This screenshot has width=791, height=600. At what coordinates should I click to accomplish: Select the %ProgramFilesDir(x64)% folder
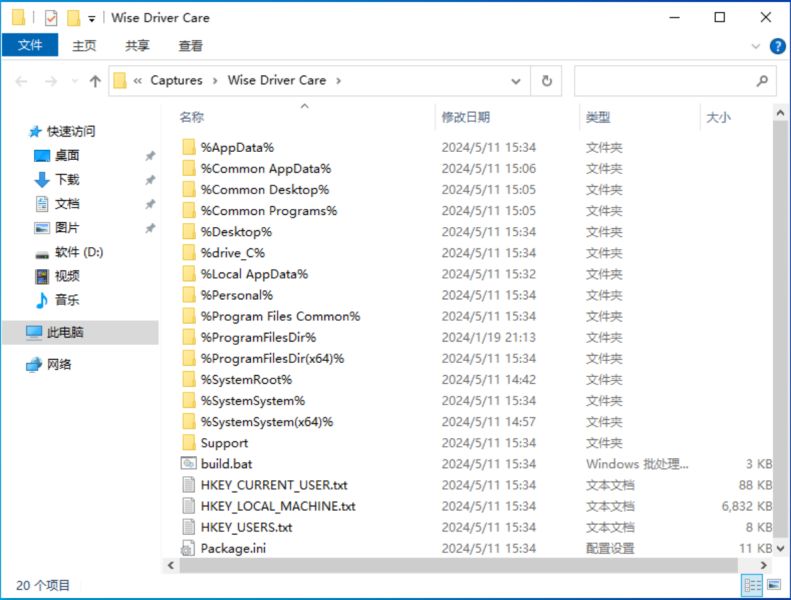[272, 358]
